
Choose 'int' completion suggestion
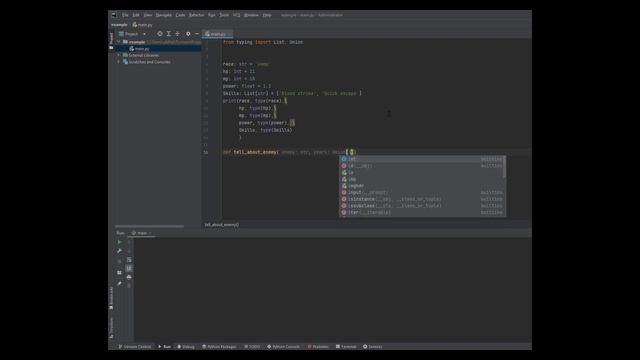[x=422, y=159]
